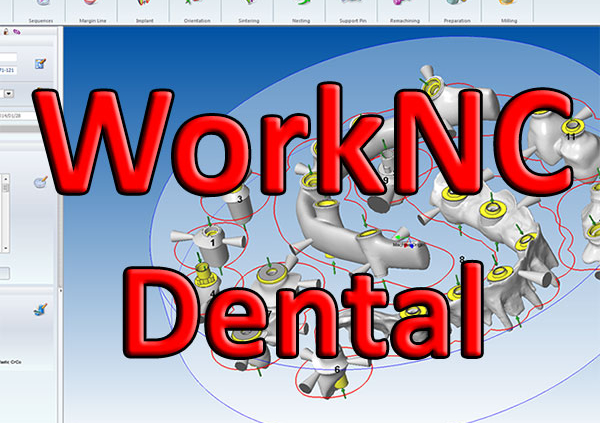Select the Implant toolbar step
The image size is (600, 423).
click(x=145, y=11)
